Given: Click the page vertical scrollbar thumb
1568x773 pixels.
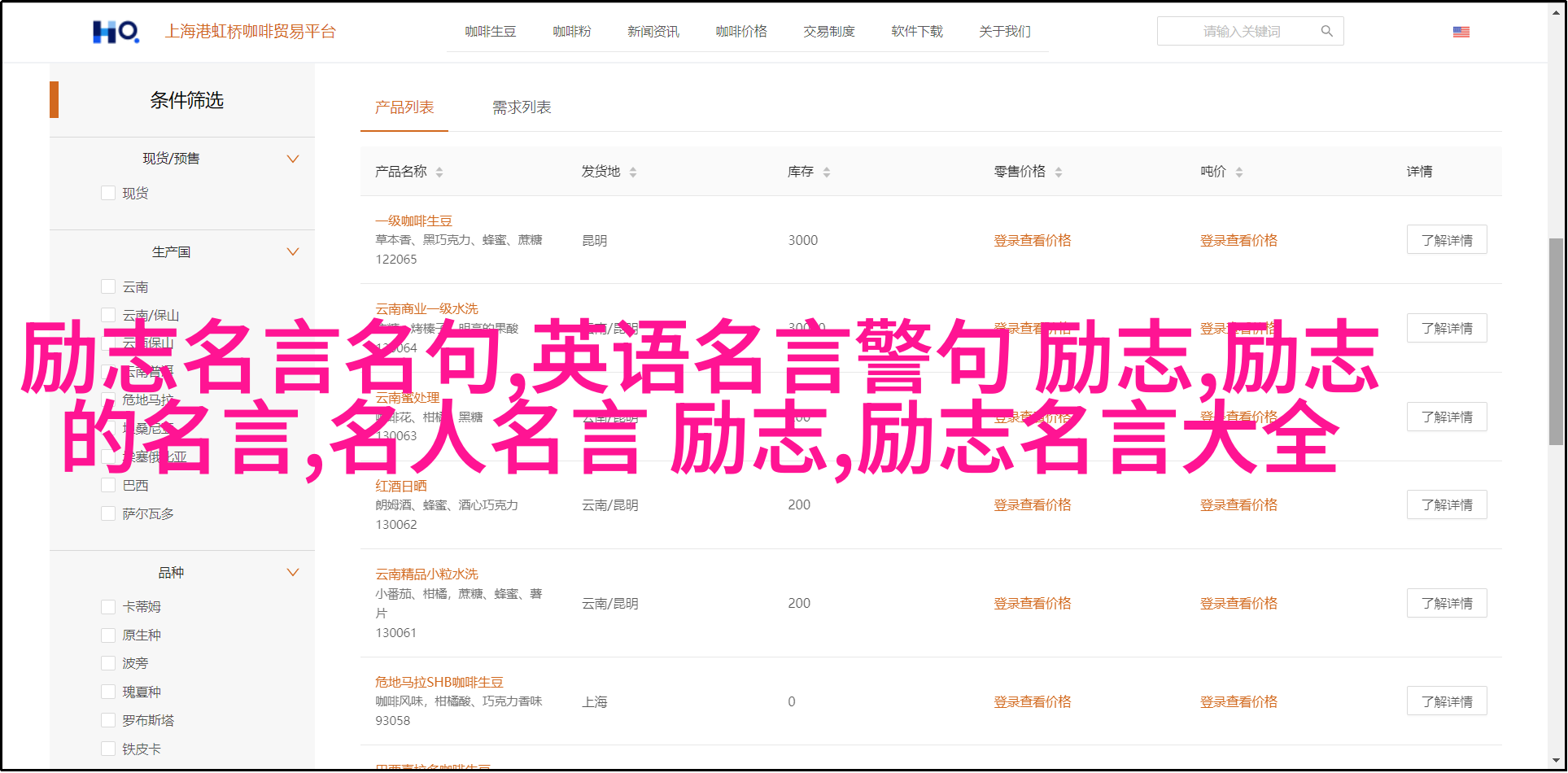Looking at the screenshot, I should [1555, 342].
